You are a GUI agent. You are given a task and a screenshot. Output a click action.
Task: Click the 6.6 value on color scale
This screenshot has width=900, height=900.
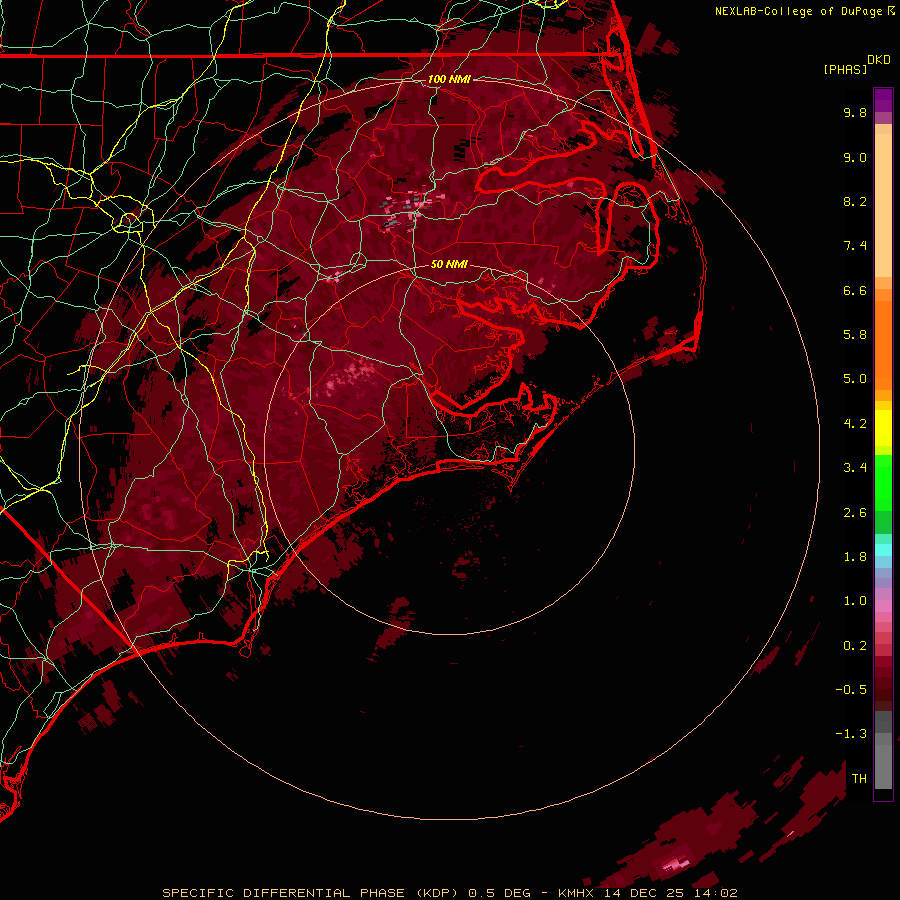(x=855, y=290)
